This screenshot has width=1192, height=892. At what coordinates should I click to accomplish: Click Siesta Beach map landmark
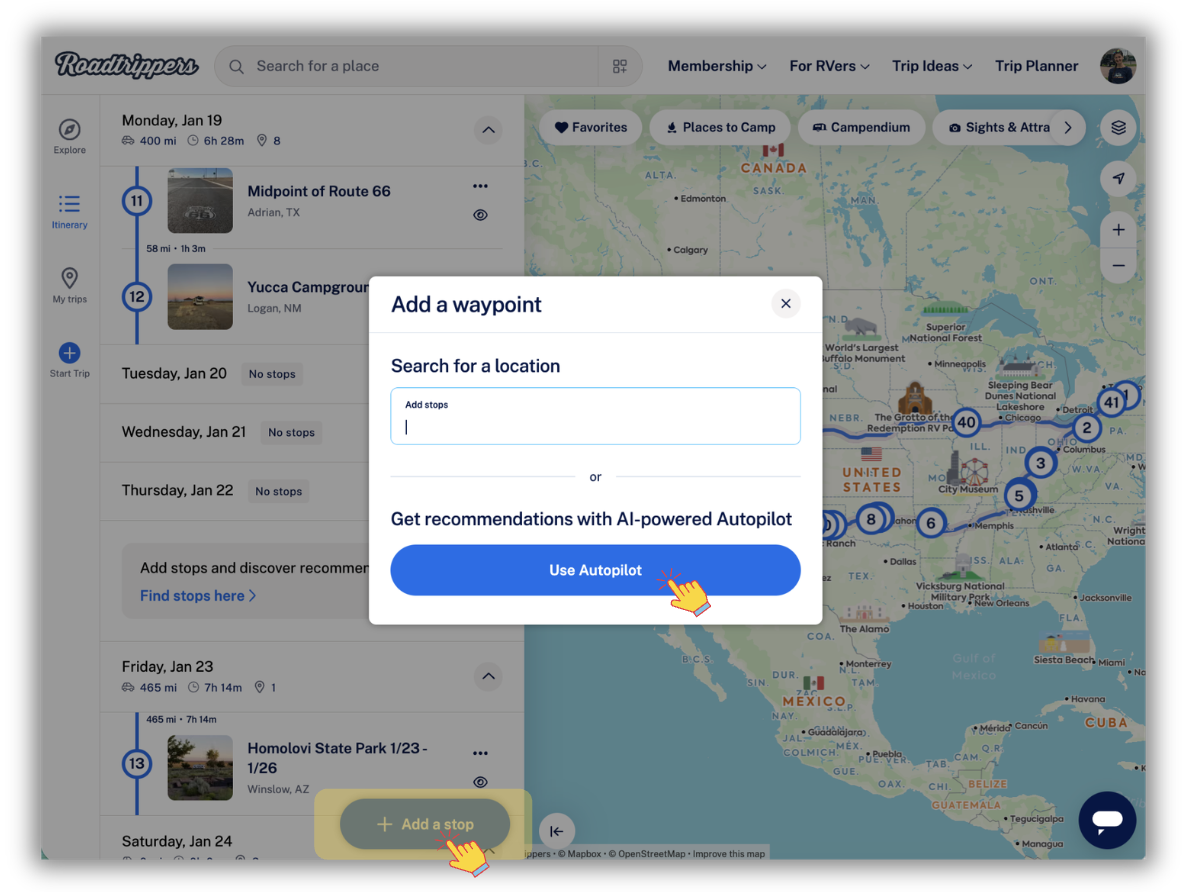[1063, 649]
